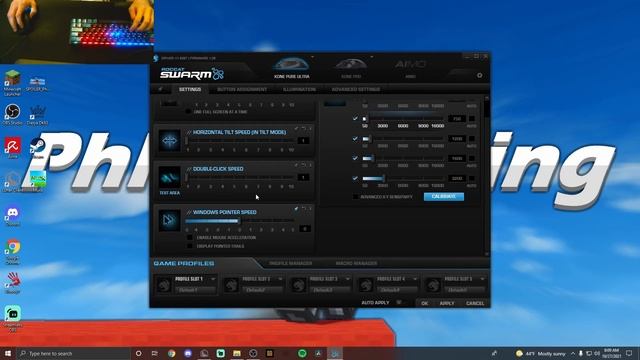The height and width of the screenshot is (360, 640).
Task: Switch to the Illumination tab
Action: (x=299, y=89)
